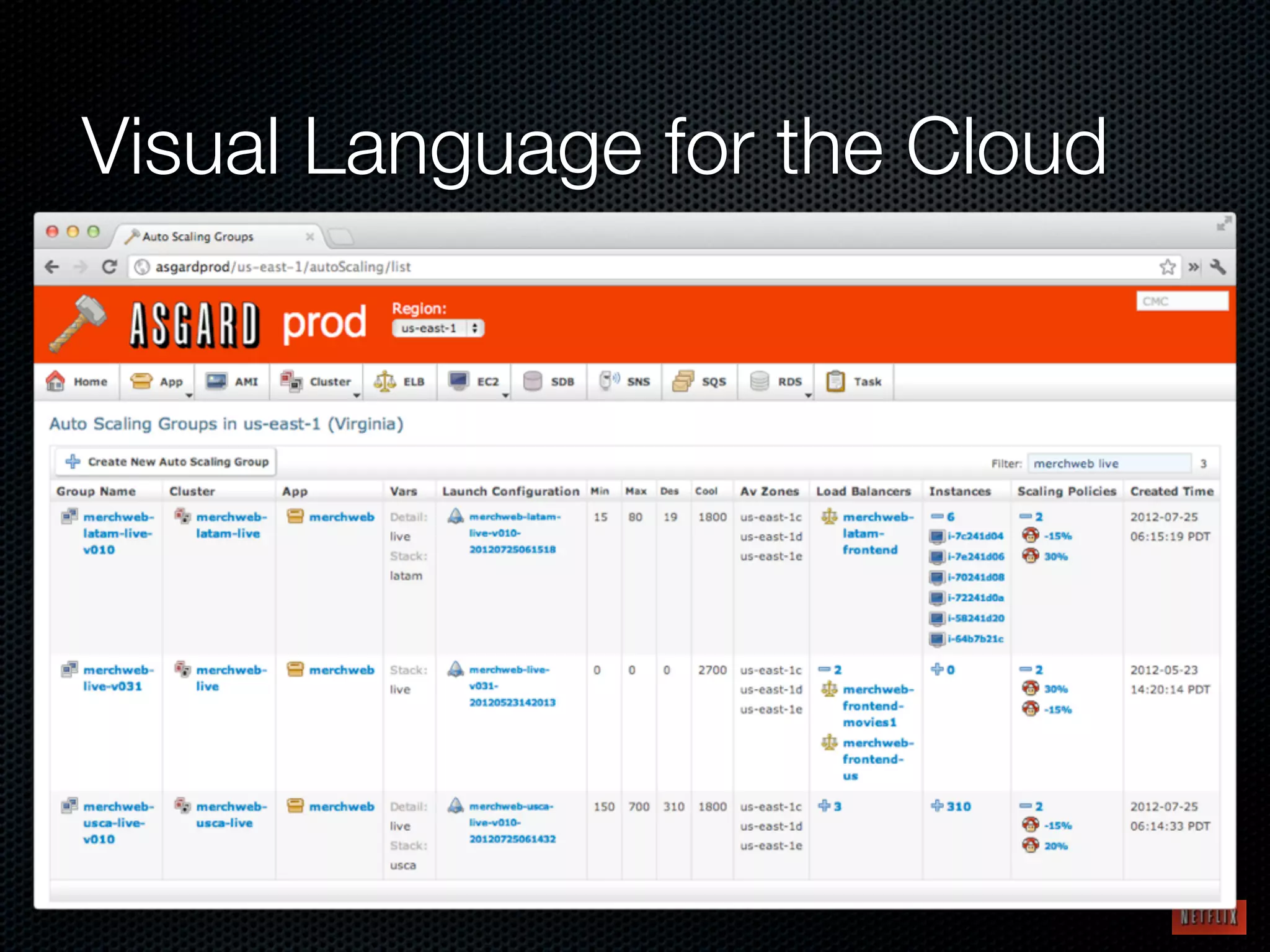The height and width of the screenshot is (952, 1270).
Task: Open the SQS menu item
Action: pyautogui.click(x=699, y=382)
